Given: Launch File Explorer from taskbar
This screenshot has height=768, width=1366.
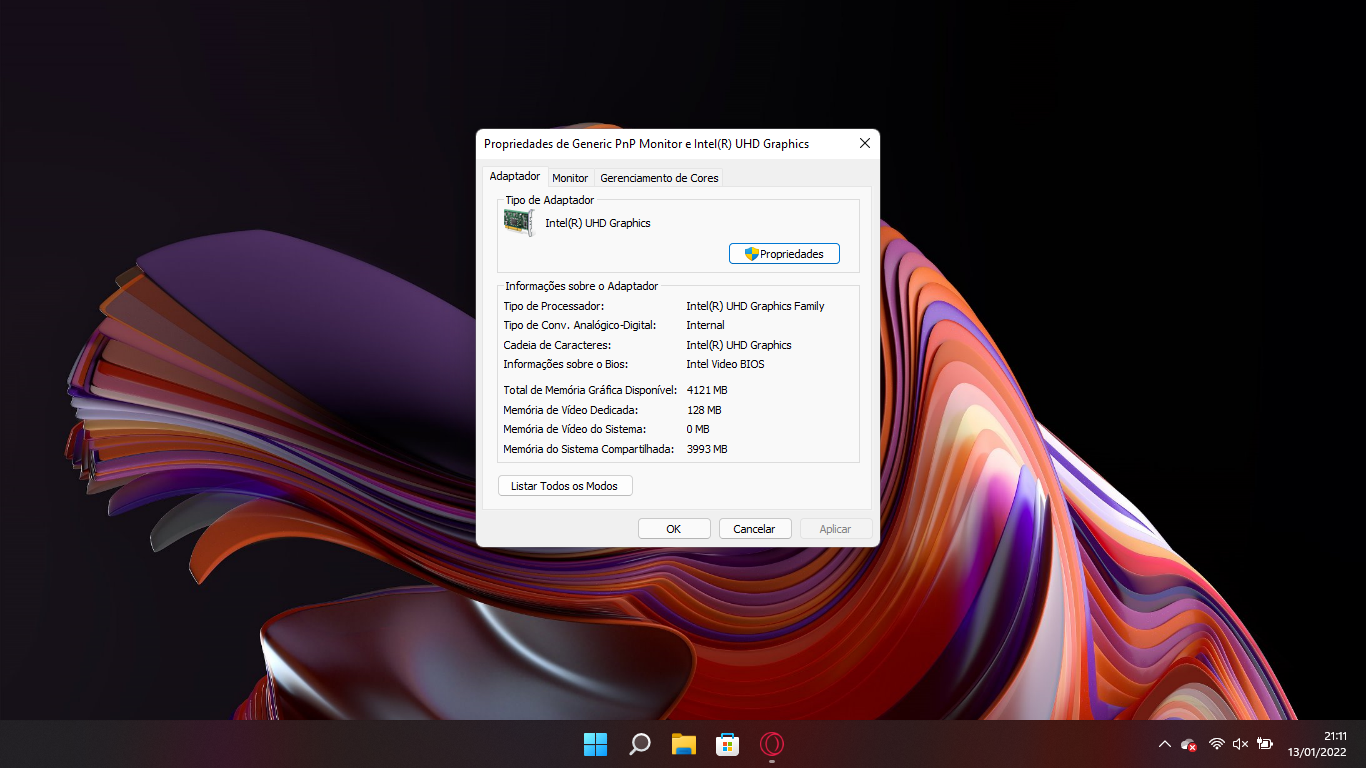Looking at the screenshot, I should click(x=684, y=744).
